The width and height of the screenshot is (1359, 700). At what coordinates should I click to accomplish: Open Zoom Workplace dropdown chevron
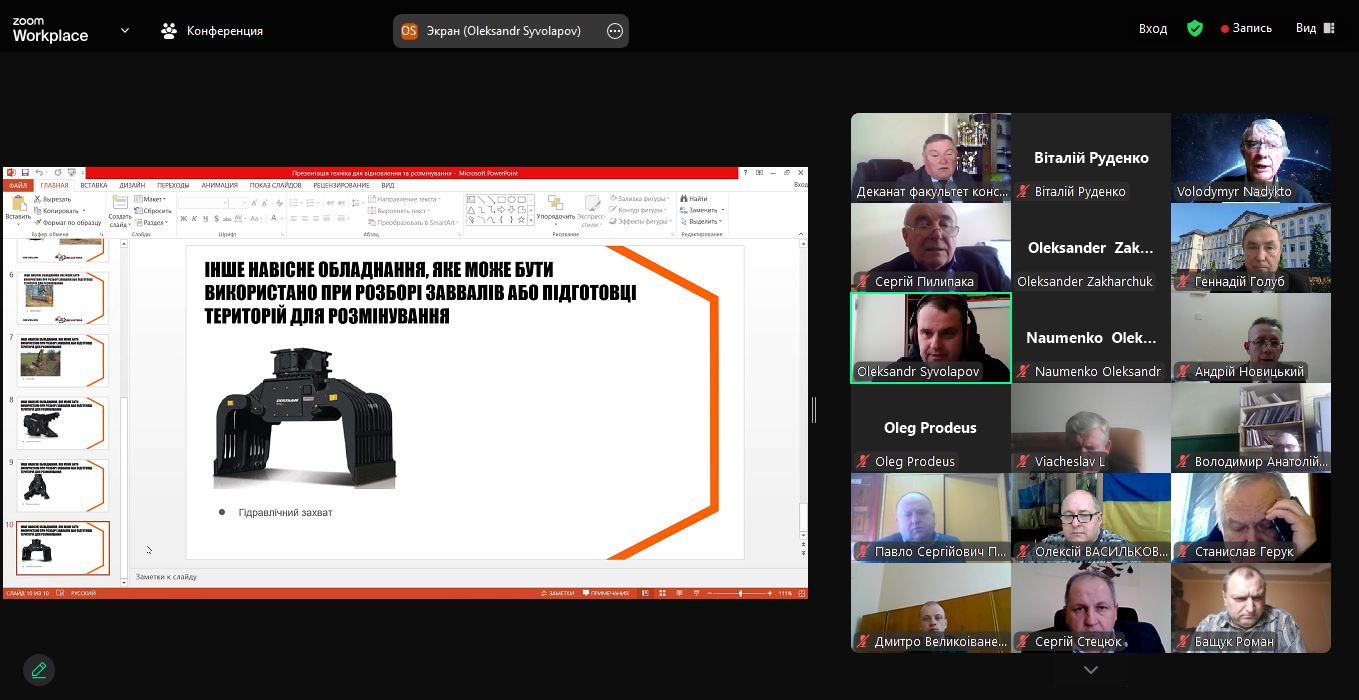tap(125, 31)
